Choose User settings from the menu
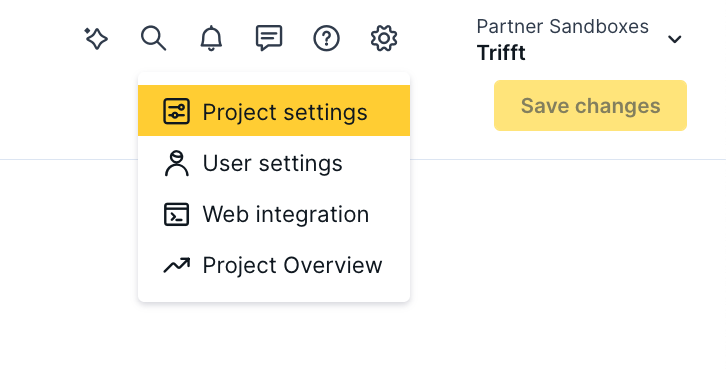 click(274, 163)
